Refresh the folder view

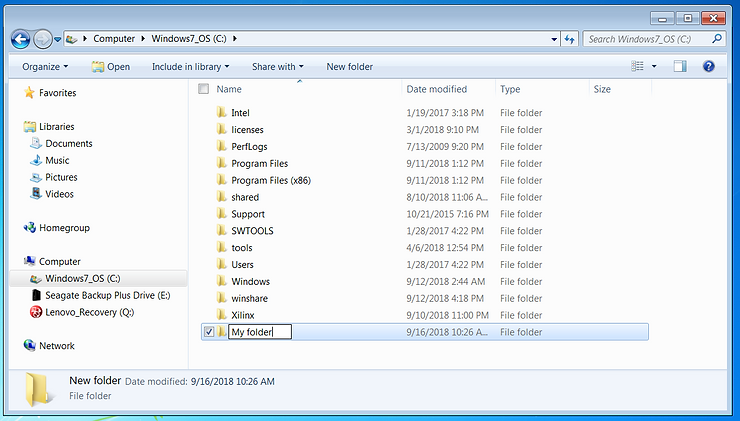tap(570, 39)
